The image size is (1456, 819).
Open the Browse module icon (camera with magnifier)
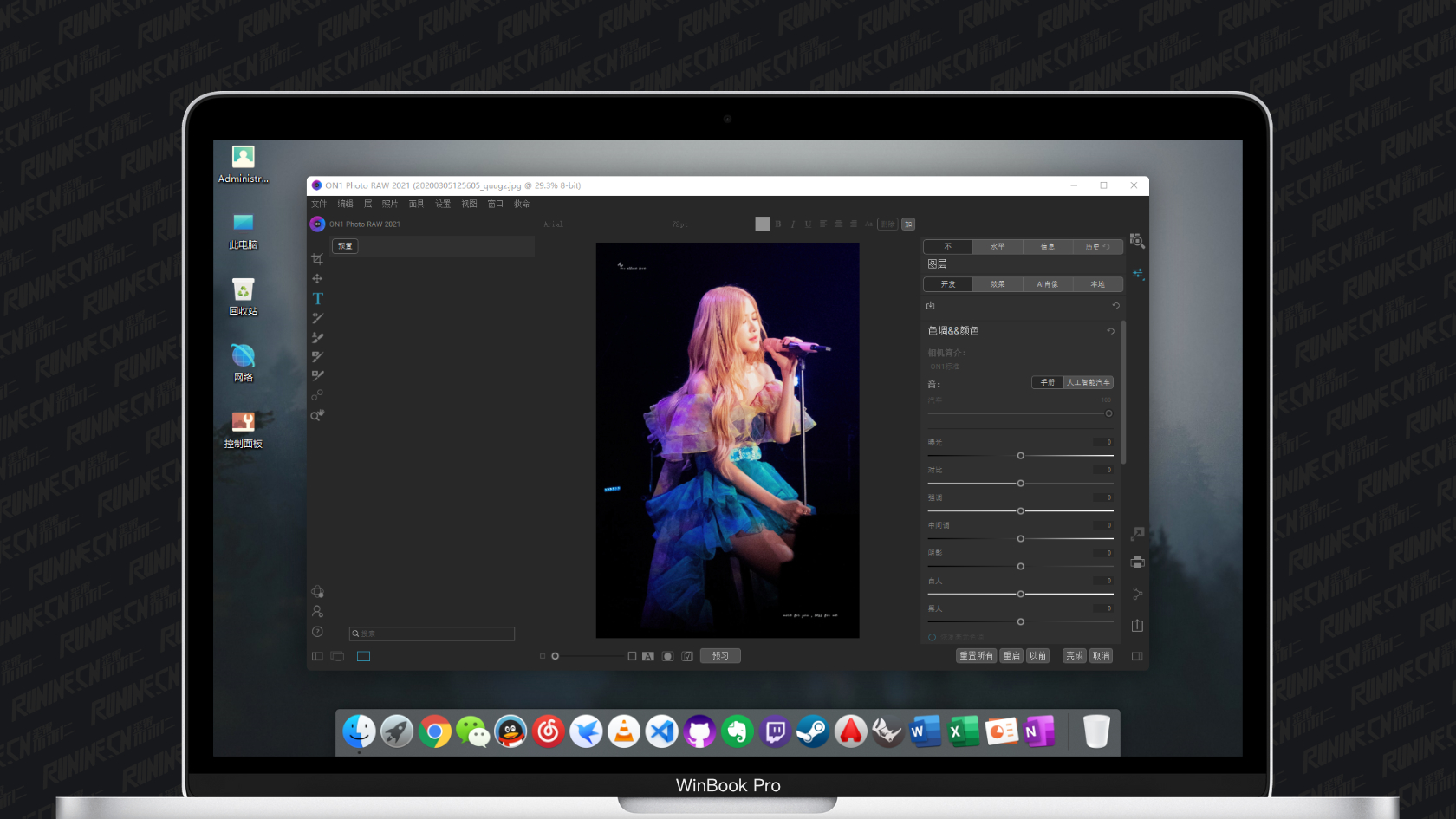[x=1137, y=241]
